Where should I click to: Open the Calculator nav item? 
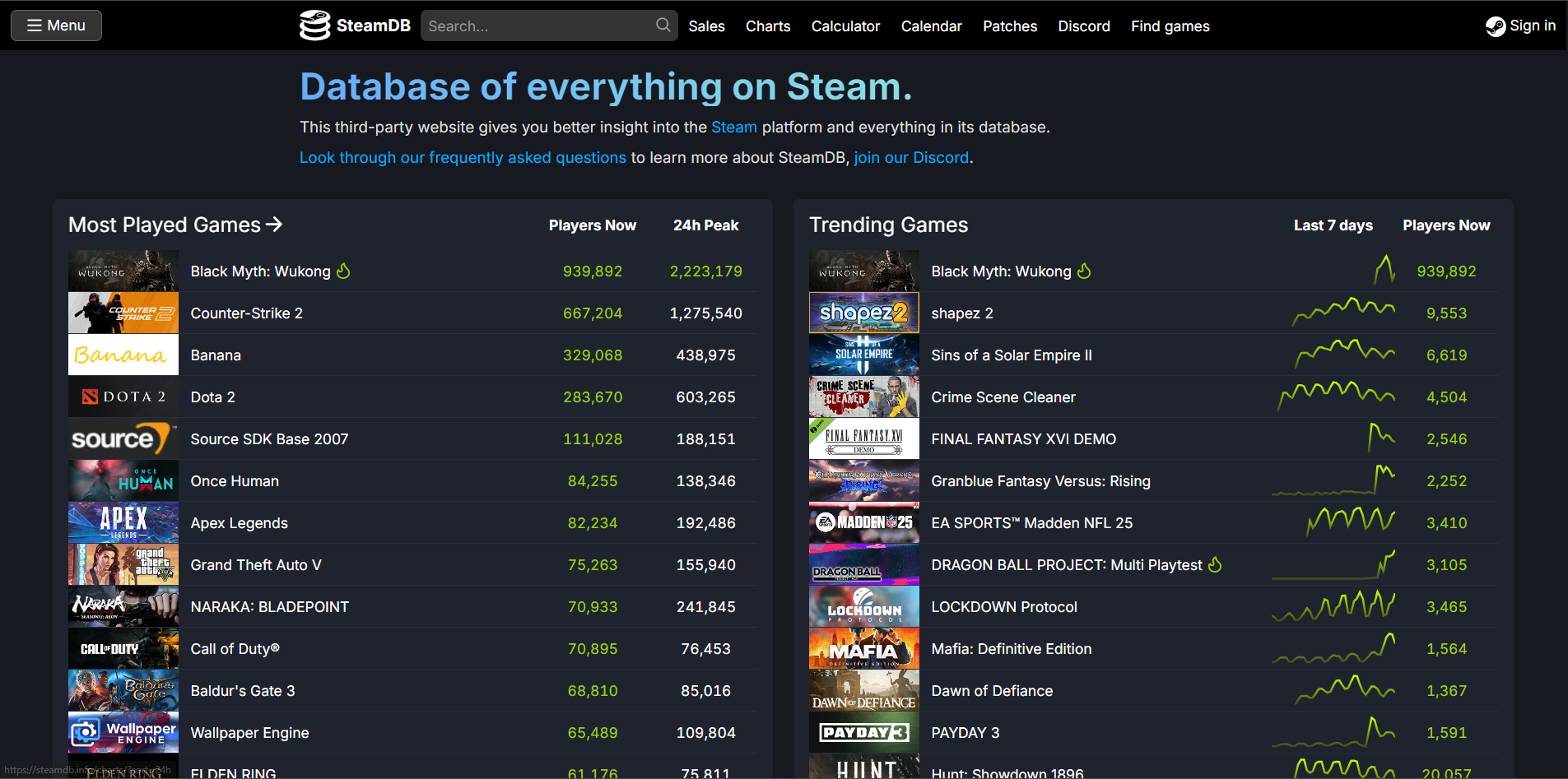[x=845, y=26]
